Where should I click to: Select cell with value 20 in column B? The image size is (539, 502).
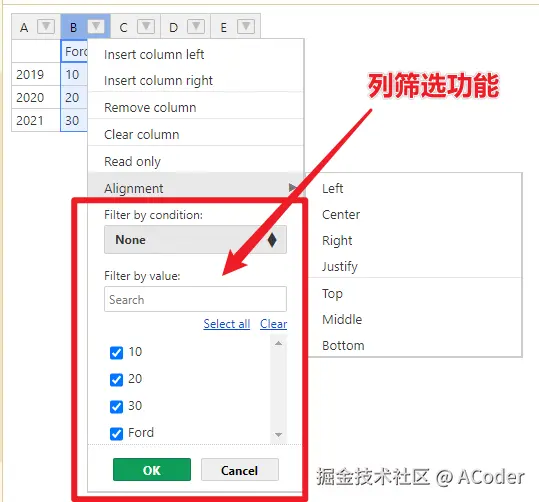74,97
